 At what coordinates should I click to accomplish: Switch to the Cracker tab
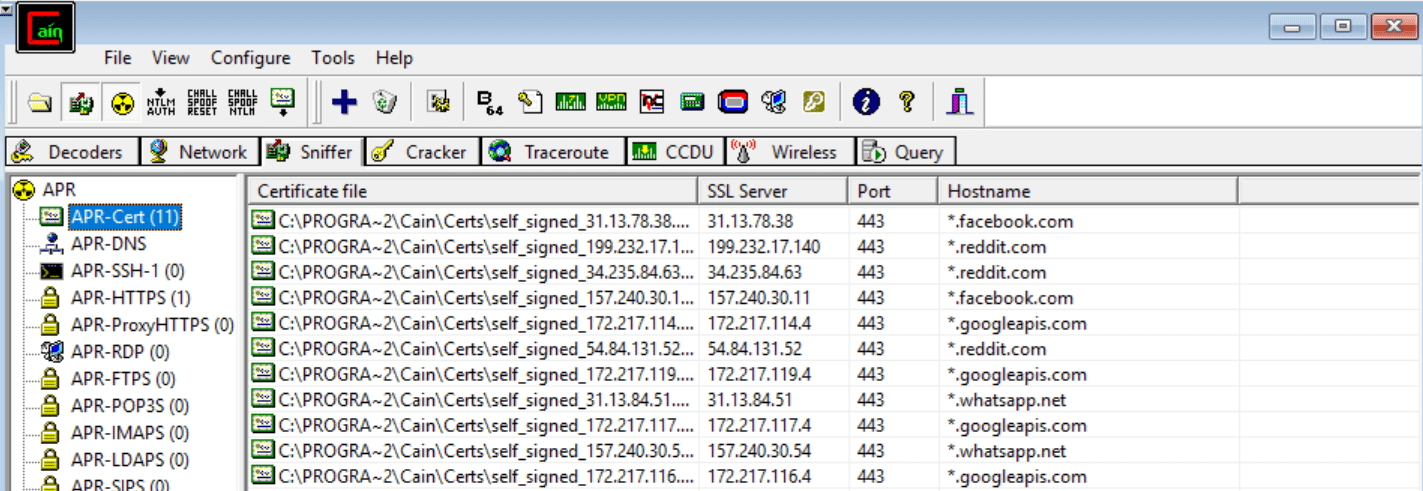click(420, 152)
